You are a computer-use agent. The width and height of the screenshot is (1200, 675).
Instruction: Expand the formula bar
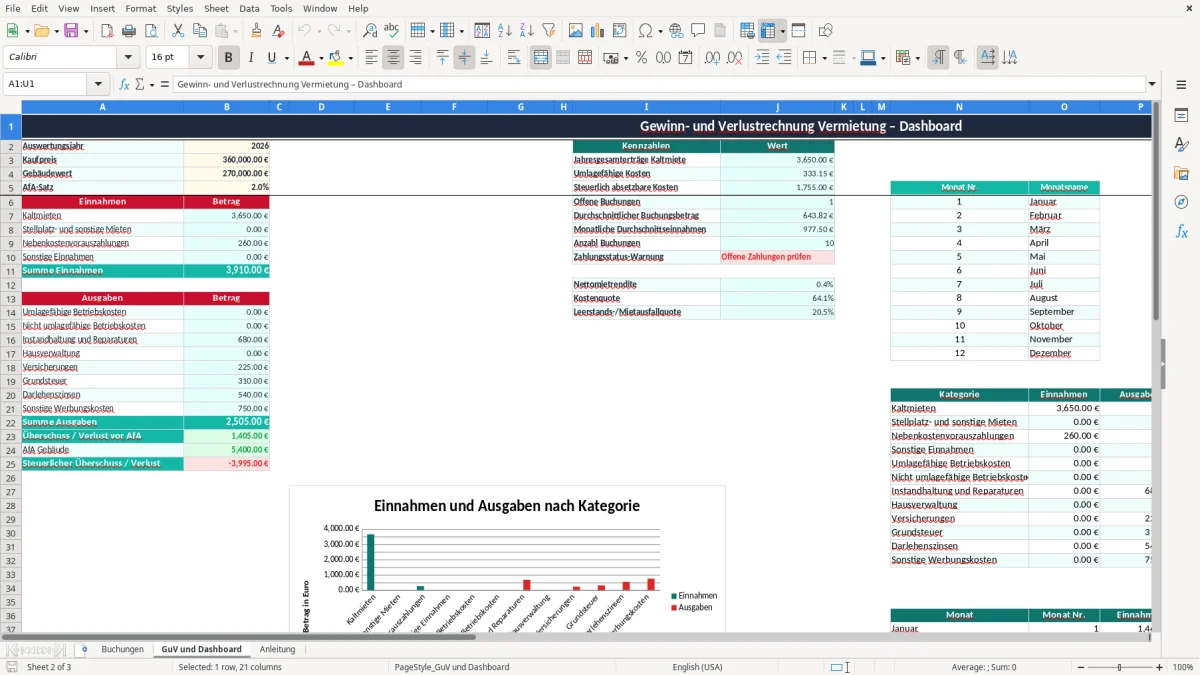[x=1152, y=84]
